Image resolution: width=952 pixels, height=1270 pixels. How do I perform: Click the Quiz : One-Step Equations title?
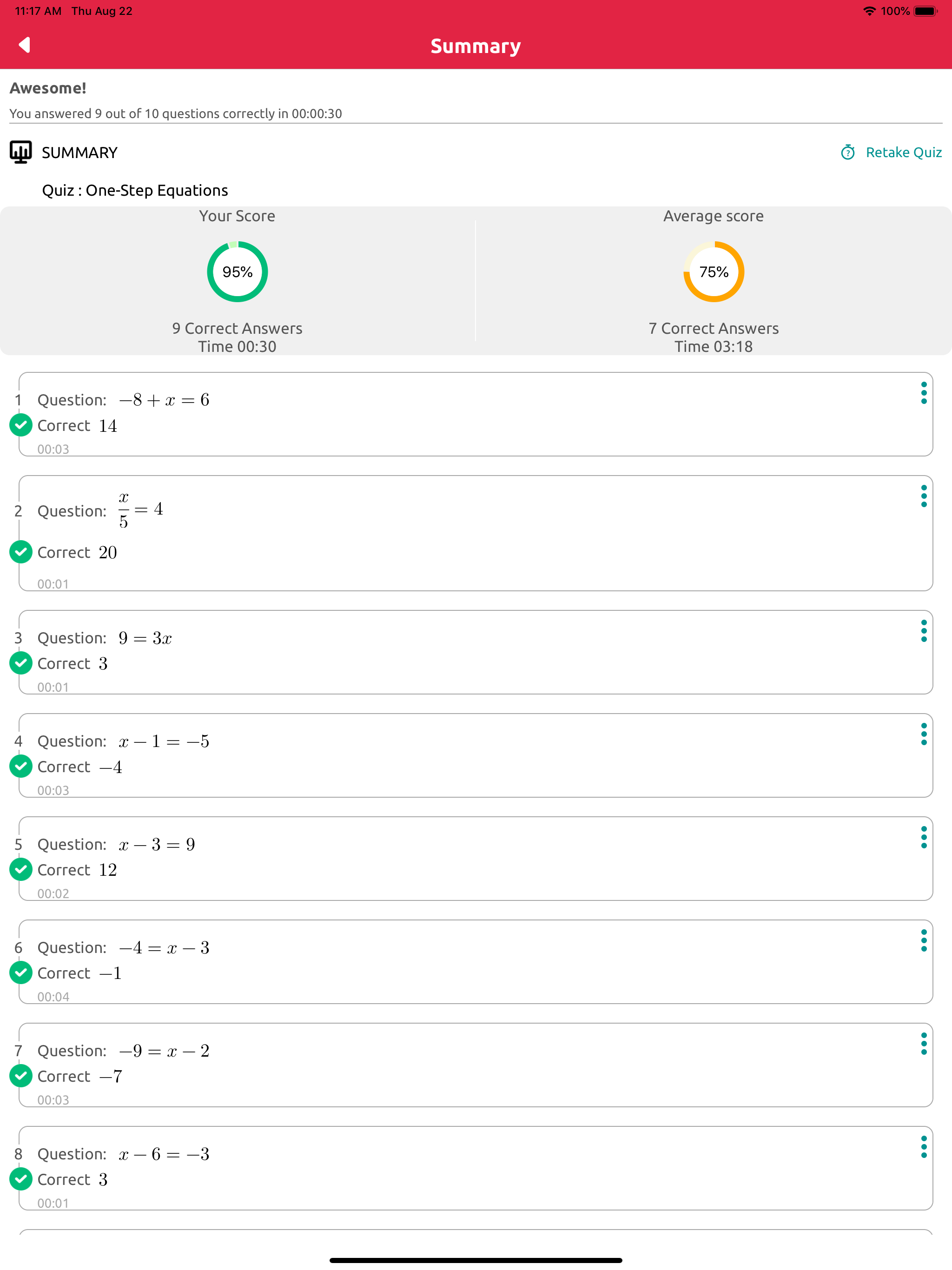[x=135, y=190]
